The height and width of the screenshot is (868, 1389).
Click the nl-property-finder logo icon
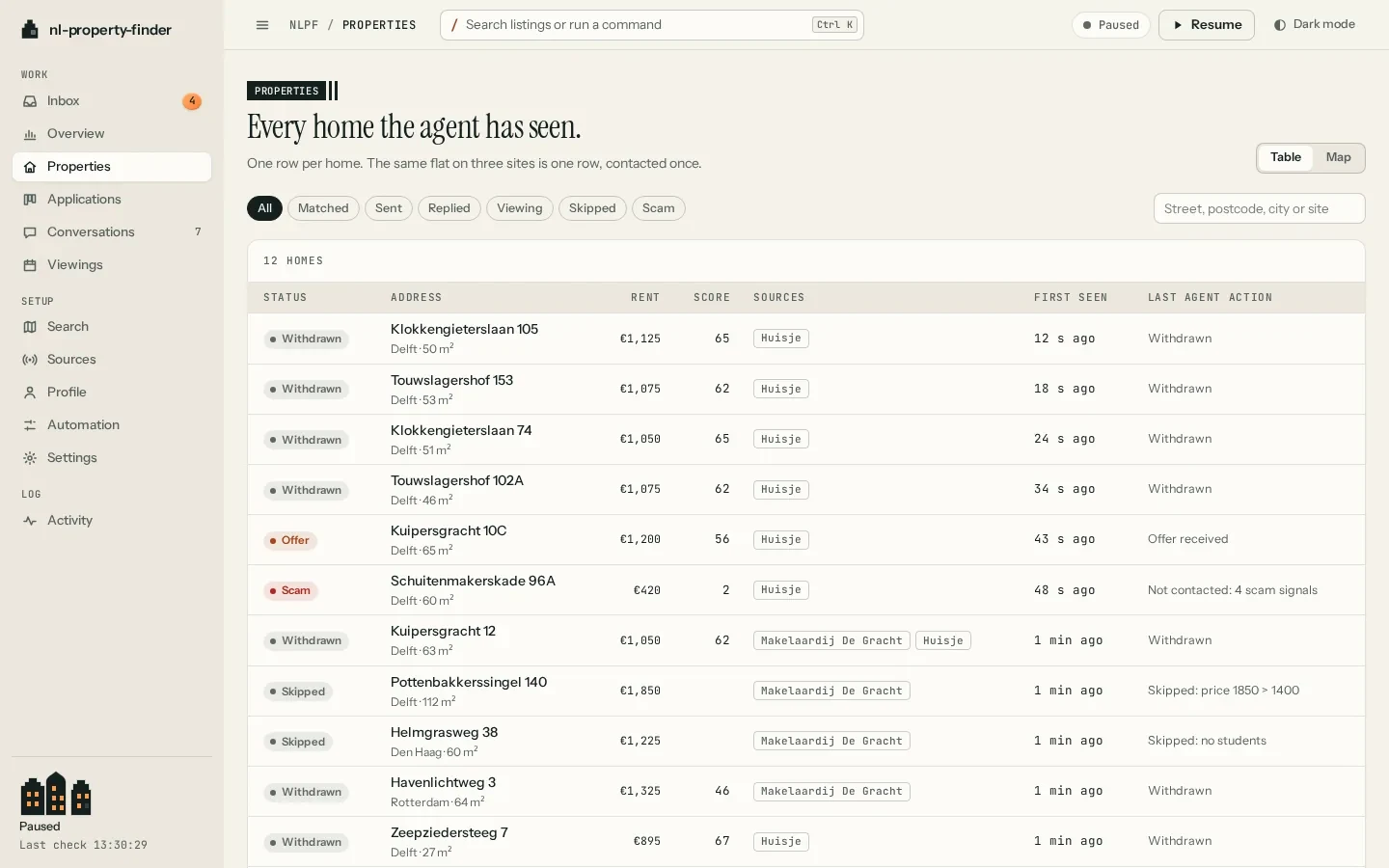[30, 30]
